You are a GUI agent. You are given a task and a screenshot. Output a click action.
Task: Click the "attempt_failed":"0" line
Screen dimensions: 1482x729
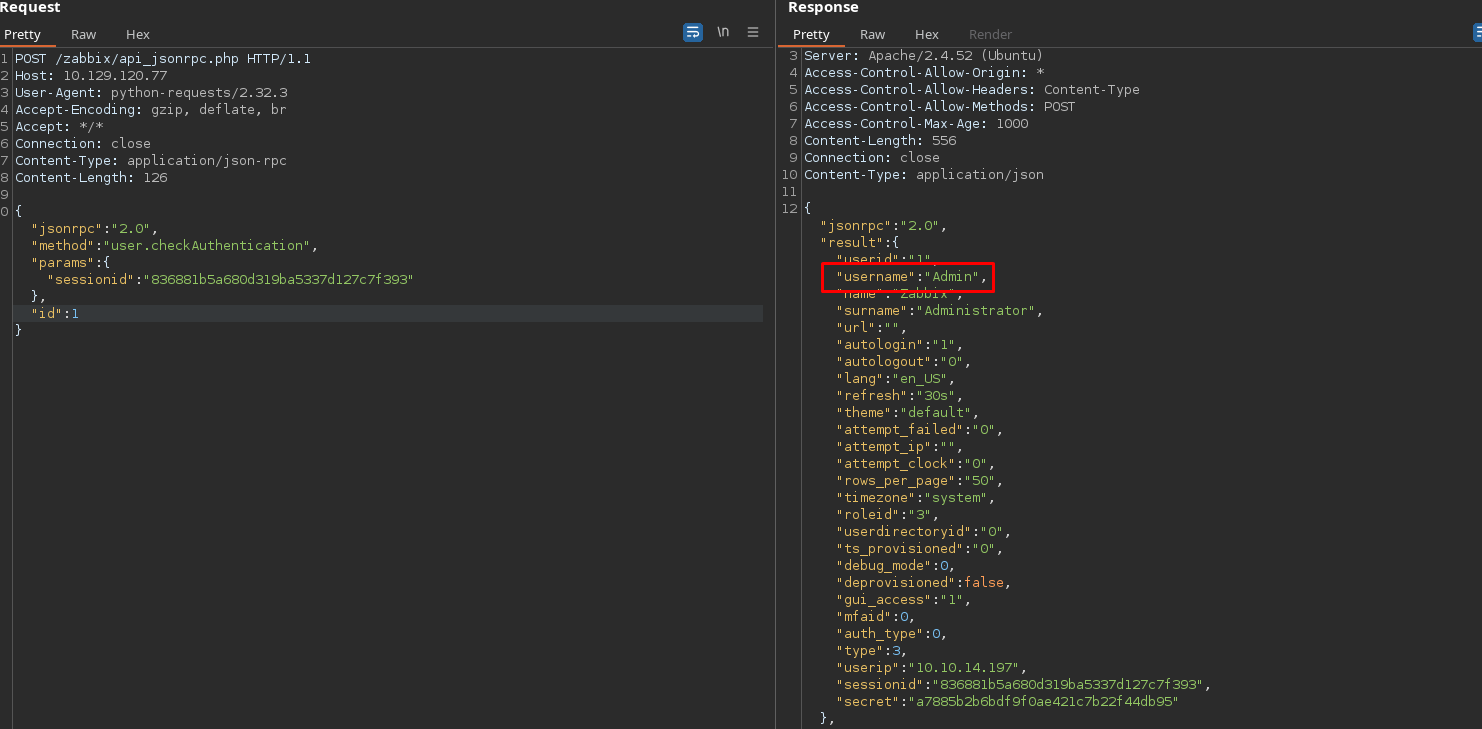pyautogui.click(x=920, y=430)
